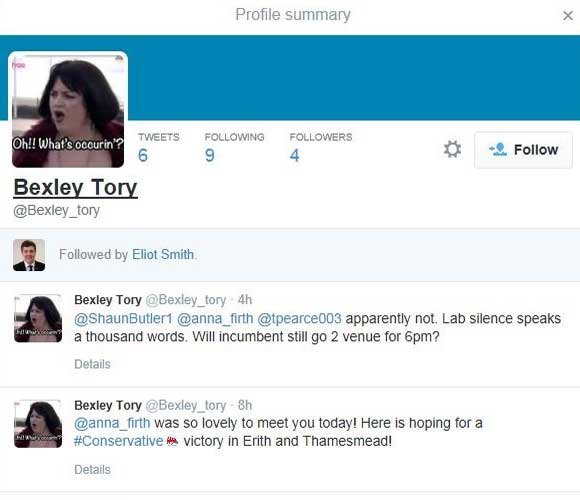
Task: Open Eliot Smith's avatar thumbnail
Action: coord(29,255)
